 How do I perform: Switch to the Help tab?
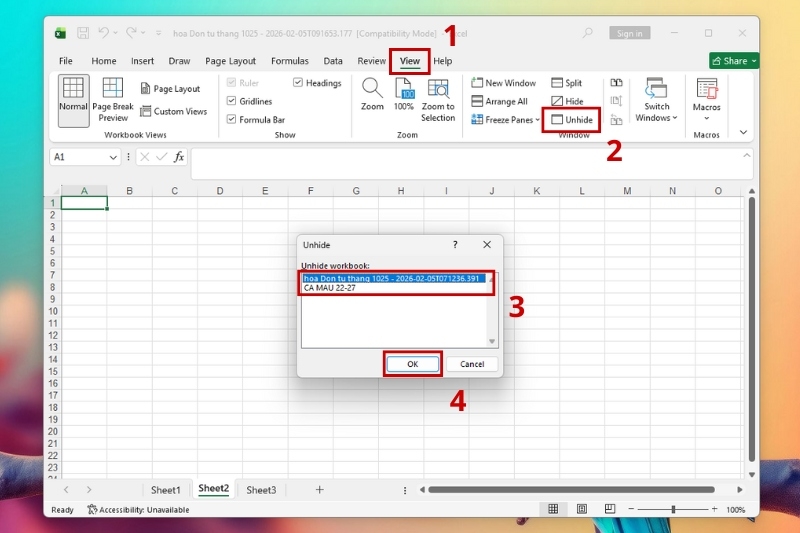click(x=443, y=61)
